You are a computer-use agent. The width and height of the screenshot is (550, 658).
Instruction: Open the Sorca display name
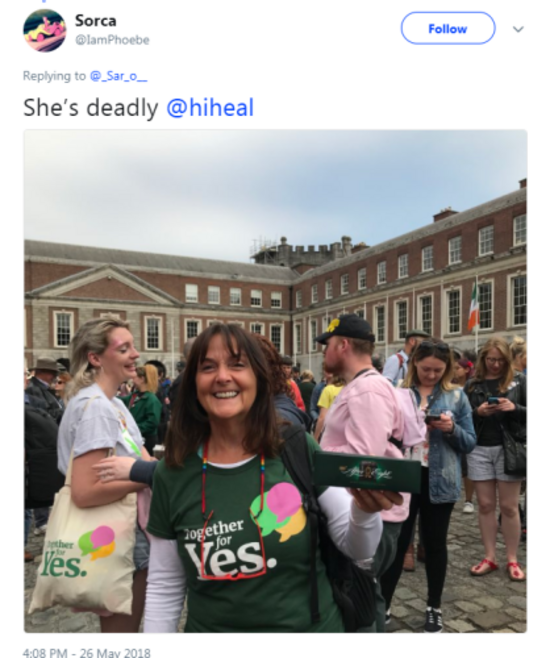[x=96, y=21]
